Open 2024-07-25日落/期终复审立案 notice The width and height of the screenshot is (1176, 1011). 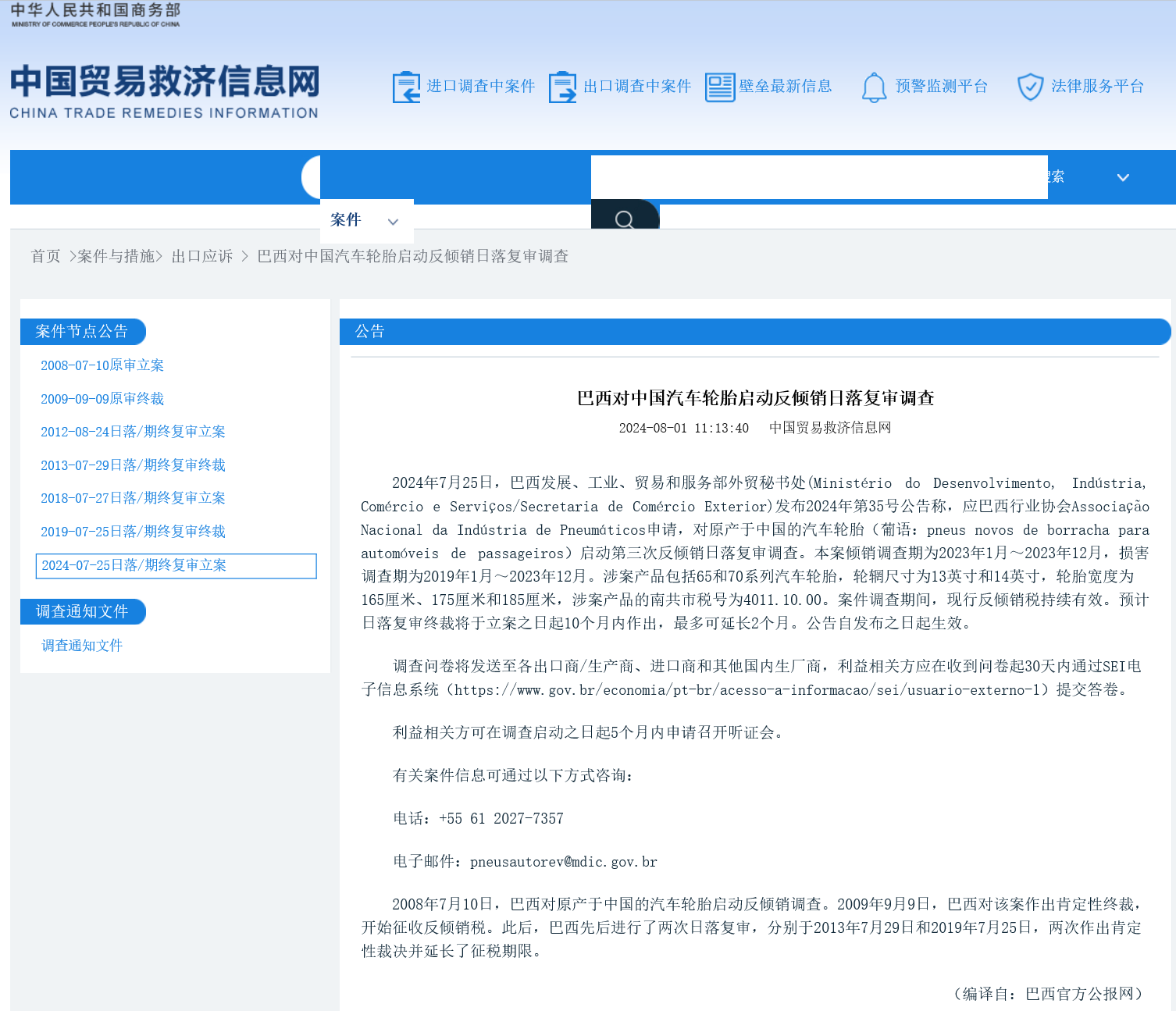tap(176, 566)
